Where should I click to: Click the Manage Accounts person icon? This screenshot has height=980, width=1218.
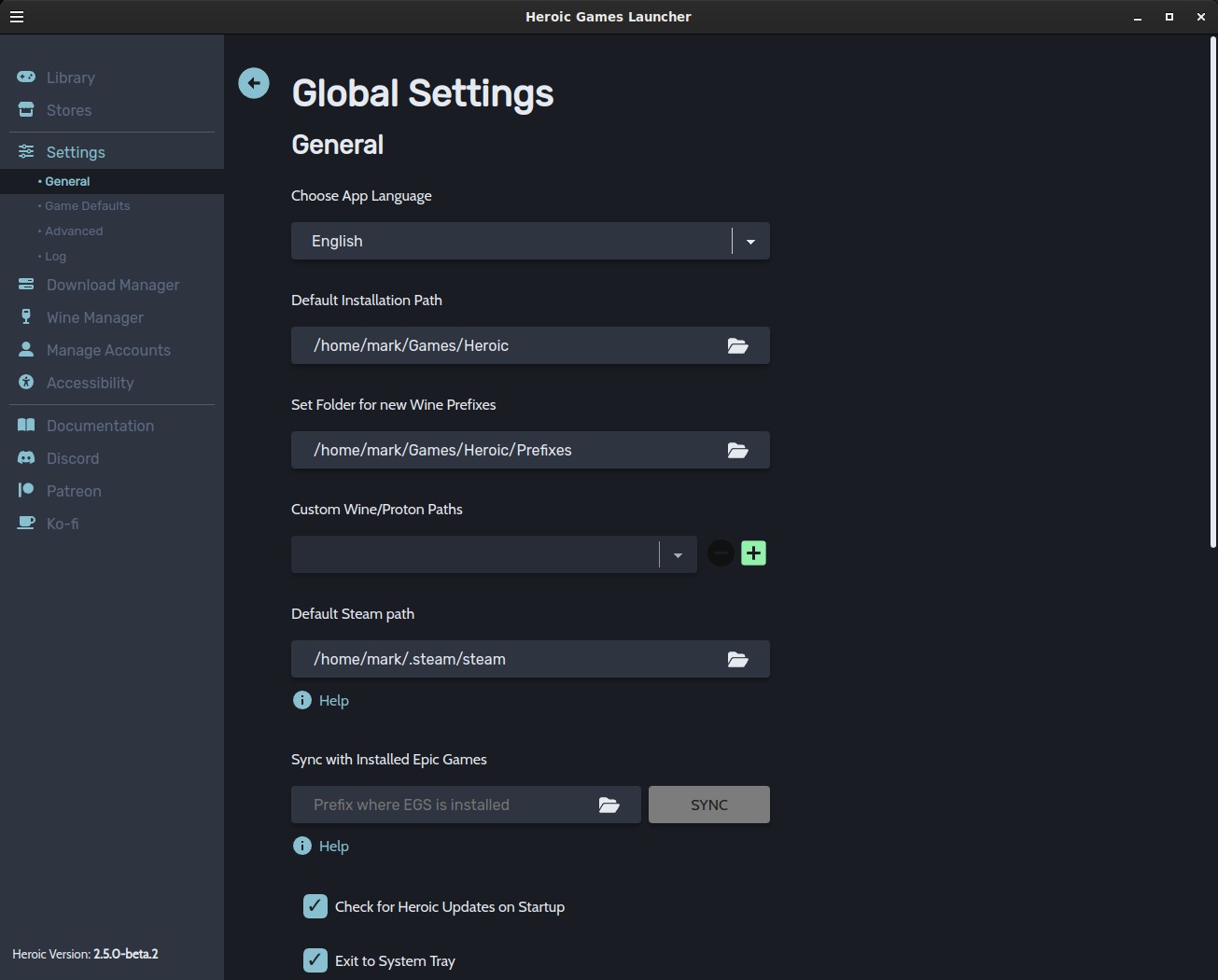tap(26, 349)
